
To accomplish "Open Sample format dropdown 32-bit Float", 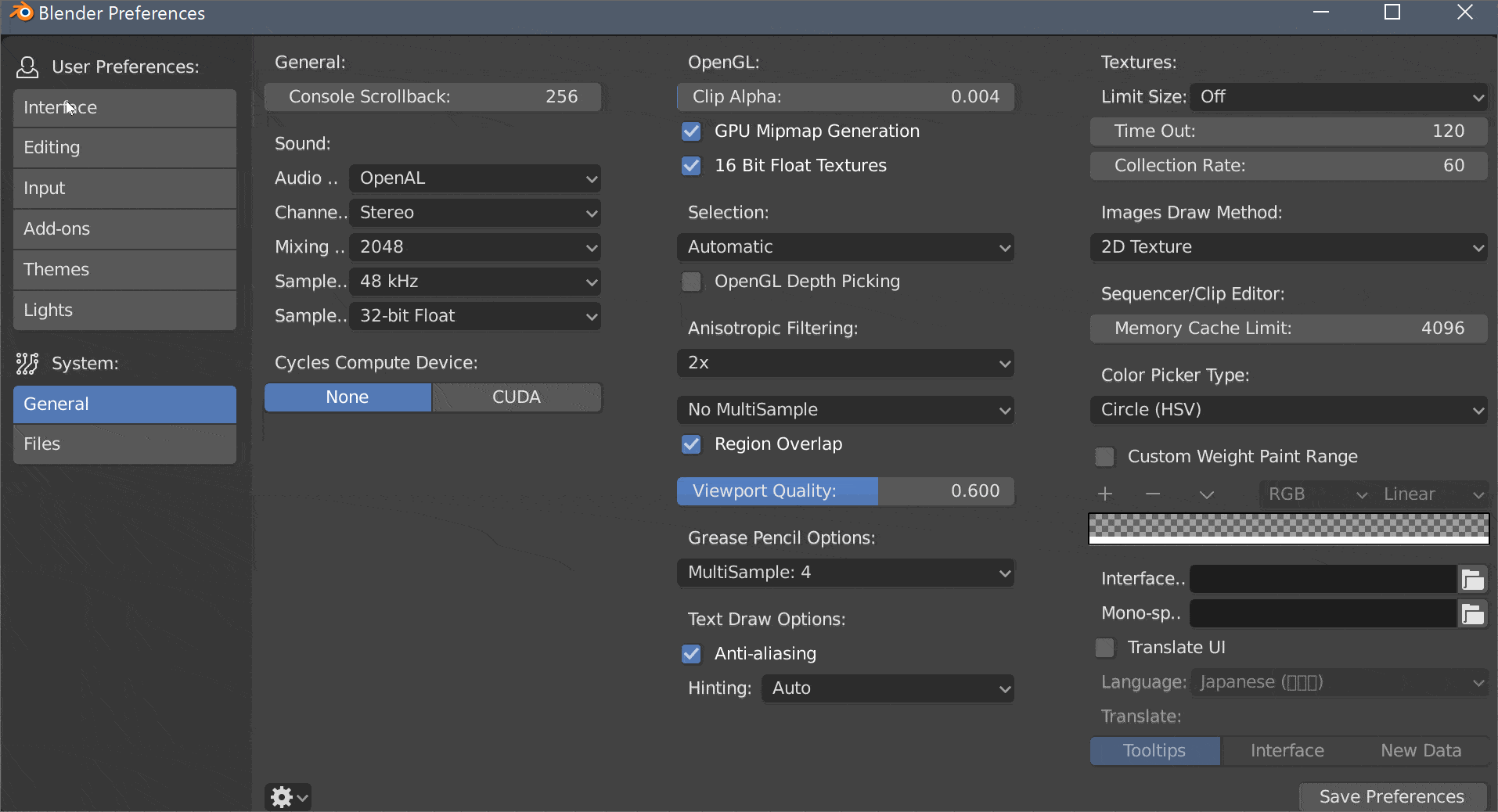I will coord(475,316).
